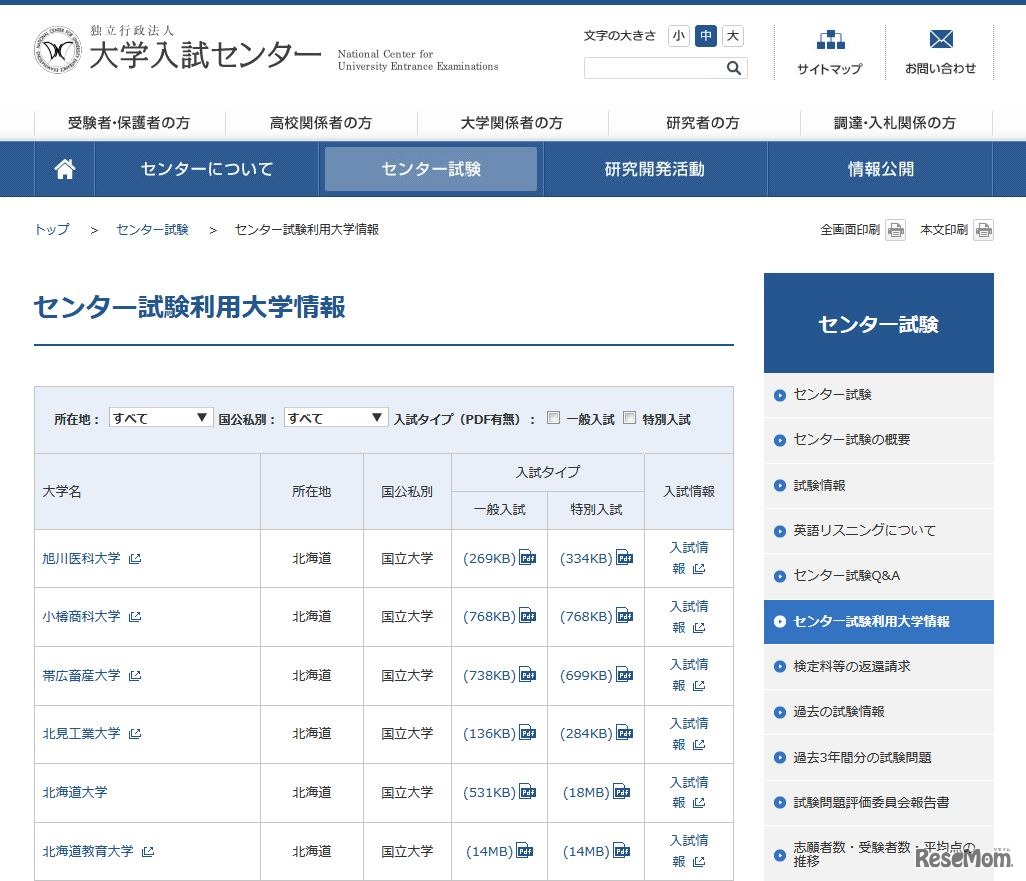Select large font size 大

tap(733, 35)
